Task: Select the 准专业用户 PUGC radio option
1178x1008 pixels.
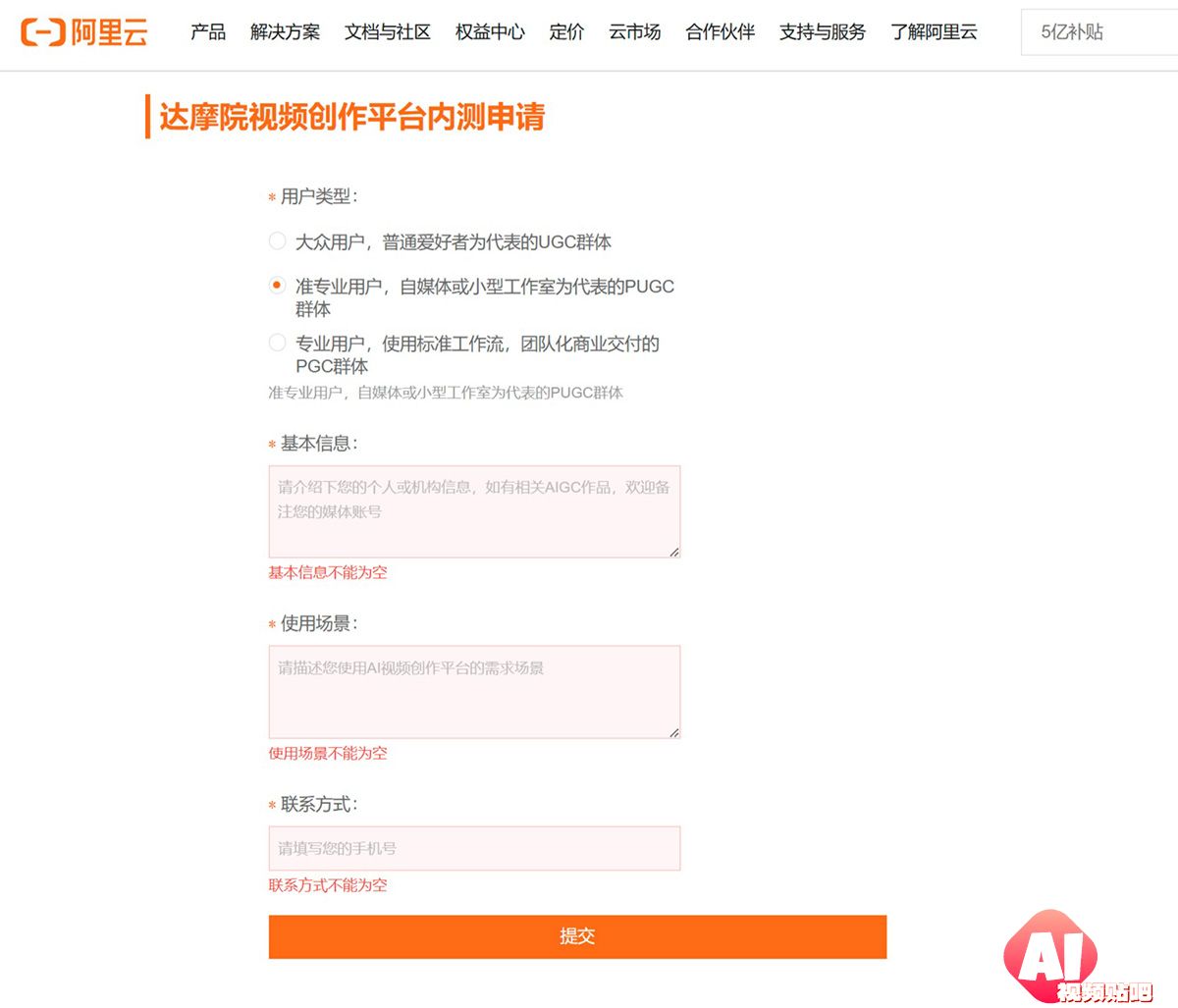Action: click(278, 286)
